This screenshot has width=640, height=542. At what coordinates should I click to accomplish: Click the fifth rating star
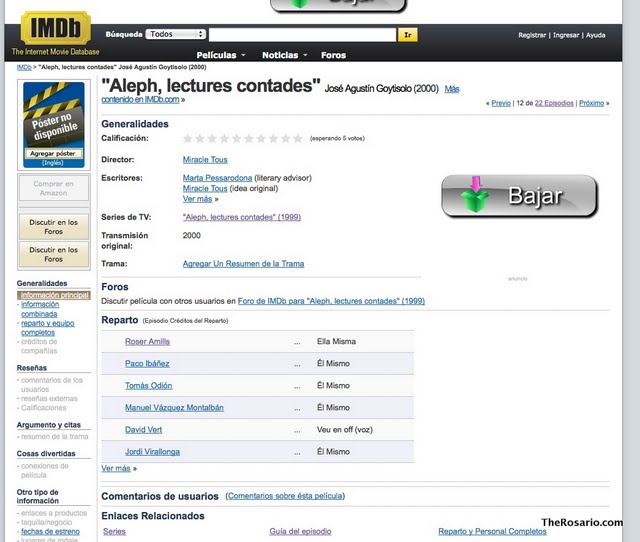click(x=237, y=139)
